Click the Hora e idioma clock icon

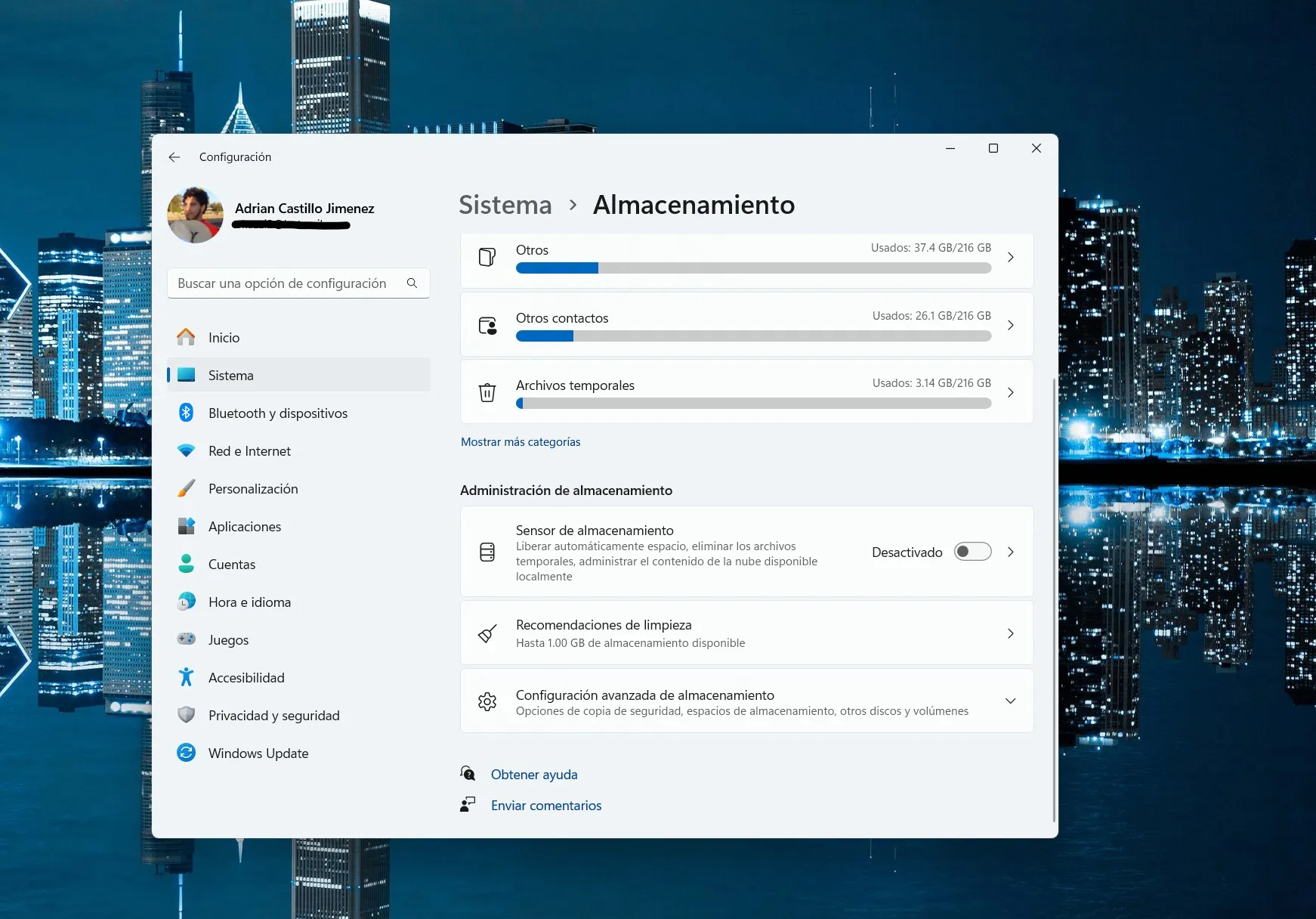coord(186,602)
